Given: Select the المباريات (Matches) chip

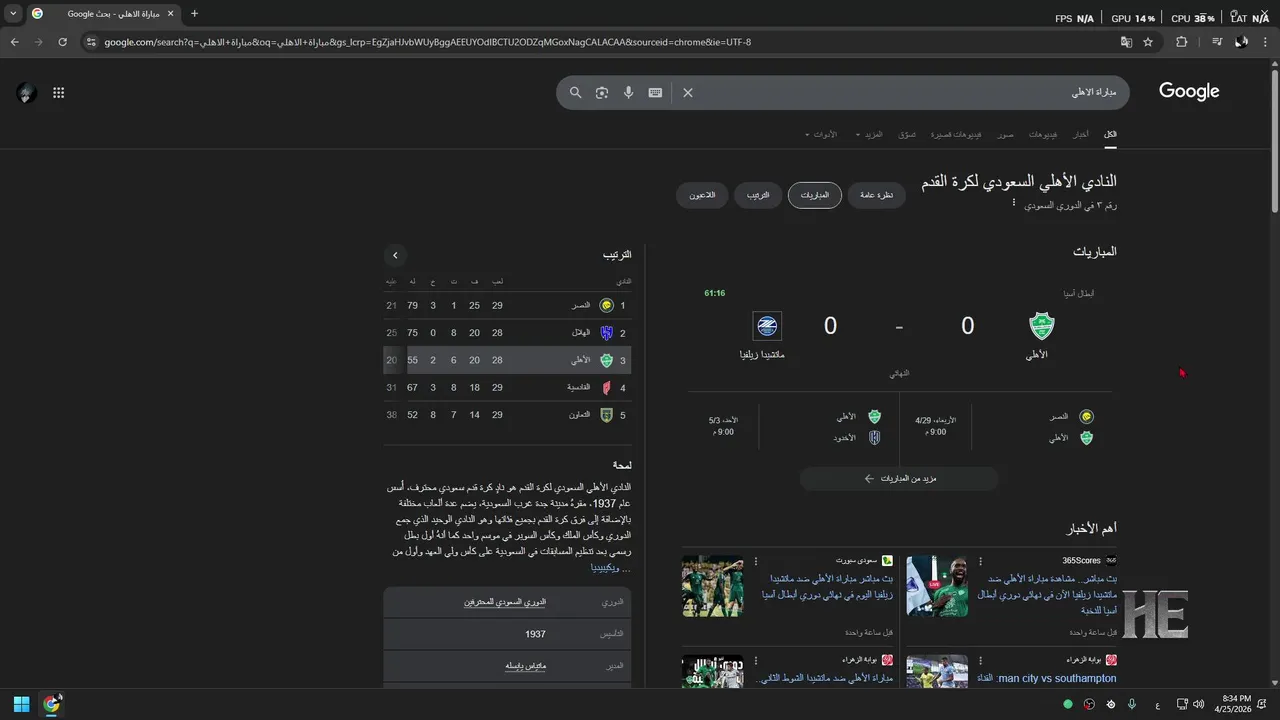Looking at the screenshot, I should tap(815, 196).
